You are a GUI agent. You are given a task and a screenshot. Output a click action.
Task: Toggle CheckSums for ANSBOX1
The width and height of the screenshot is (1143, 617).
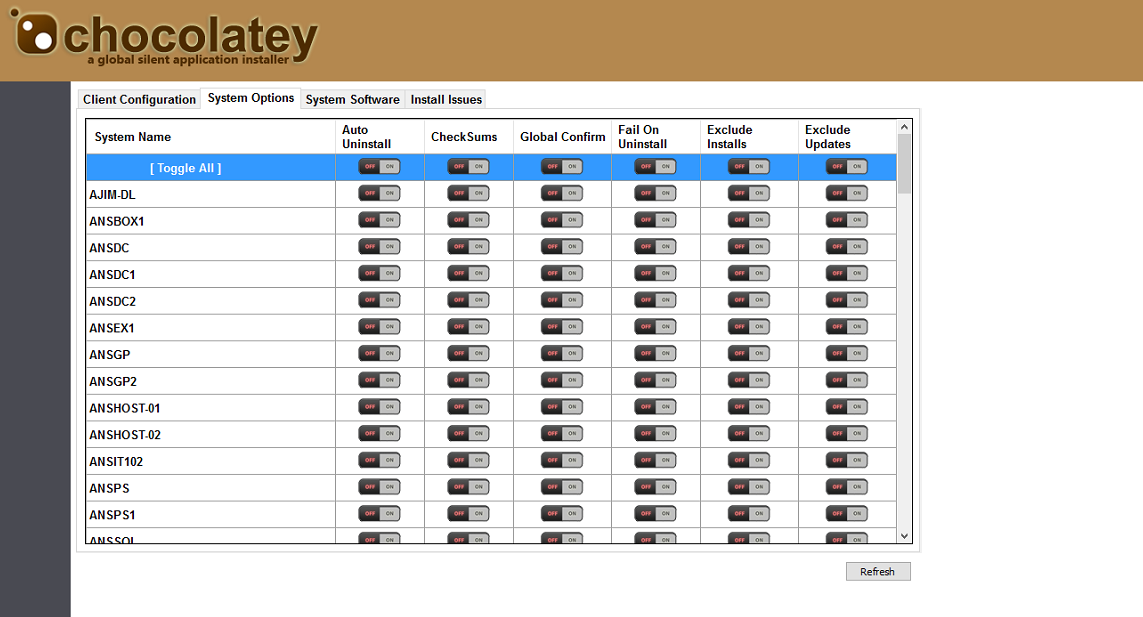click(x=468, y=220)
